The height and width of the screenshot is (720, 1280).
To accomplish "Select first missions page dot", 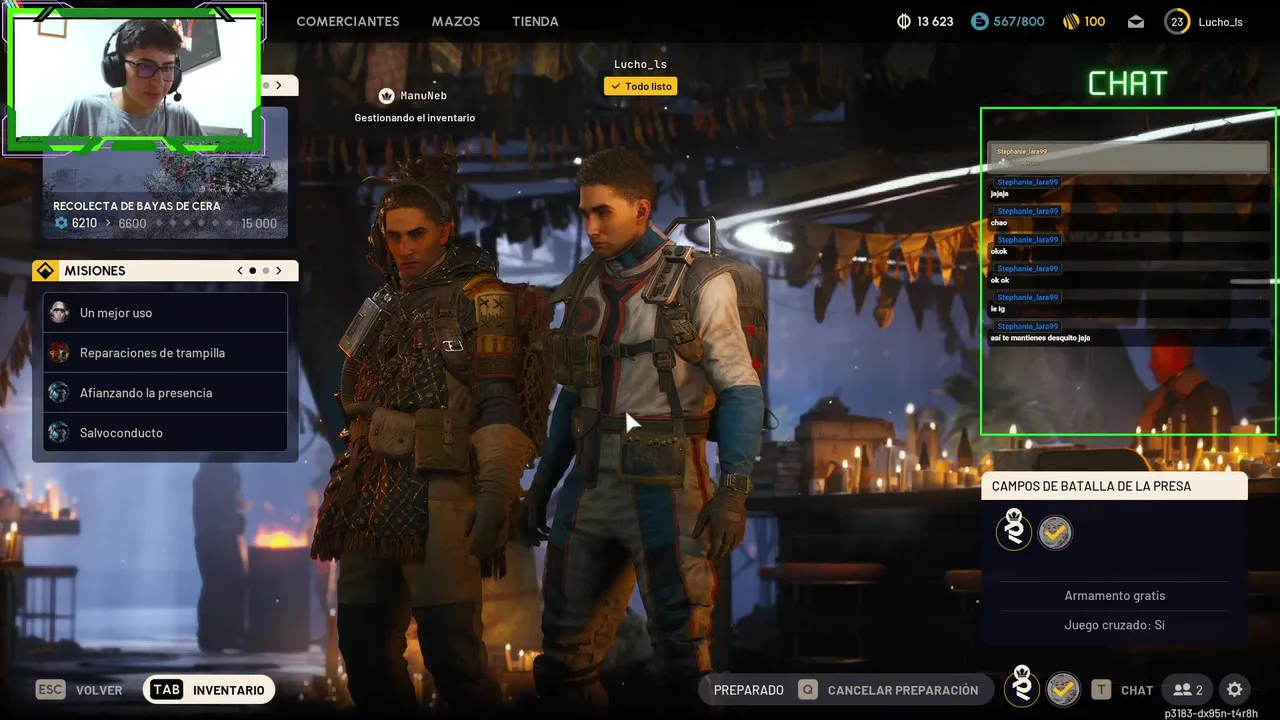I will point(253,271).
